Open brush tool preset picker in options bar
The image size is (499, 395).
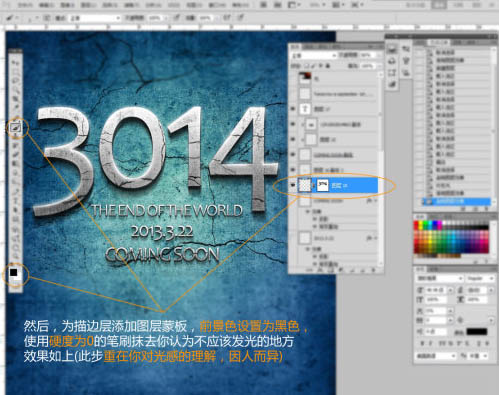13,18
